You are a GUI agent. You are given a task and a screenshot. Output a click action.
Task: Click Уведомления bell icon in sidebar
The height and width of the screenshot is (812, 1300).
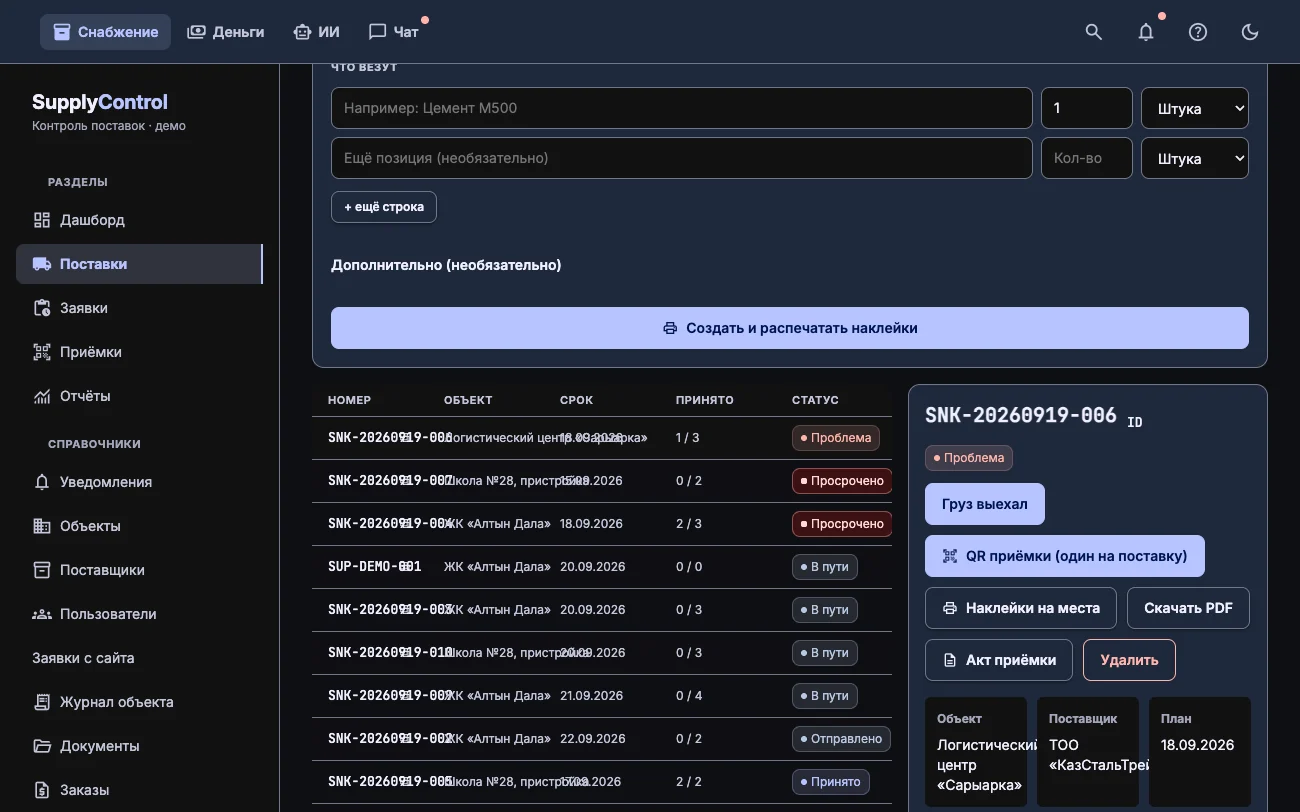tap(42, 482)
